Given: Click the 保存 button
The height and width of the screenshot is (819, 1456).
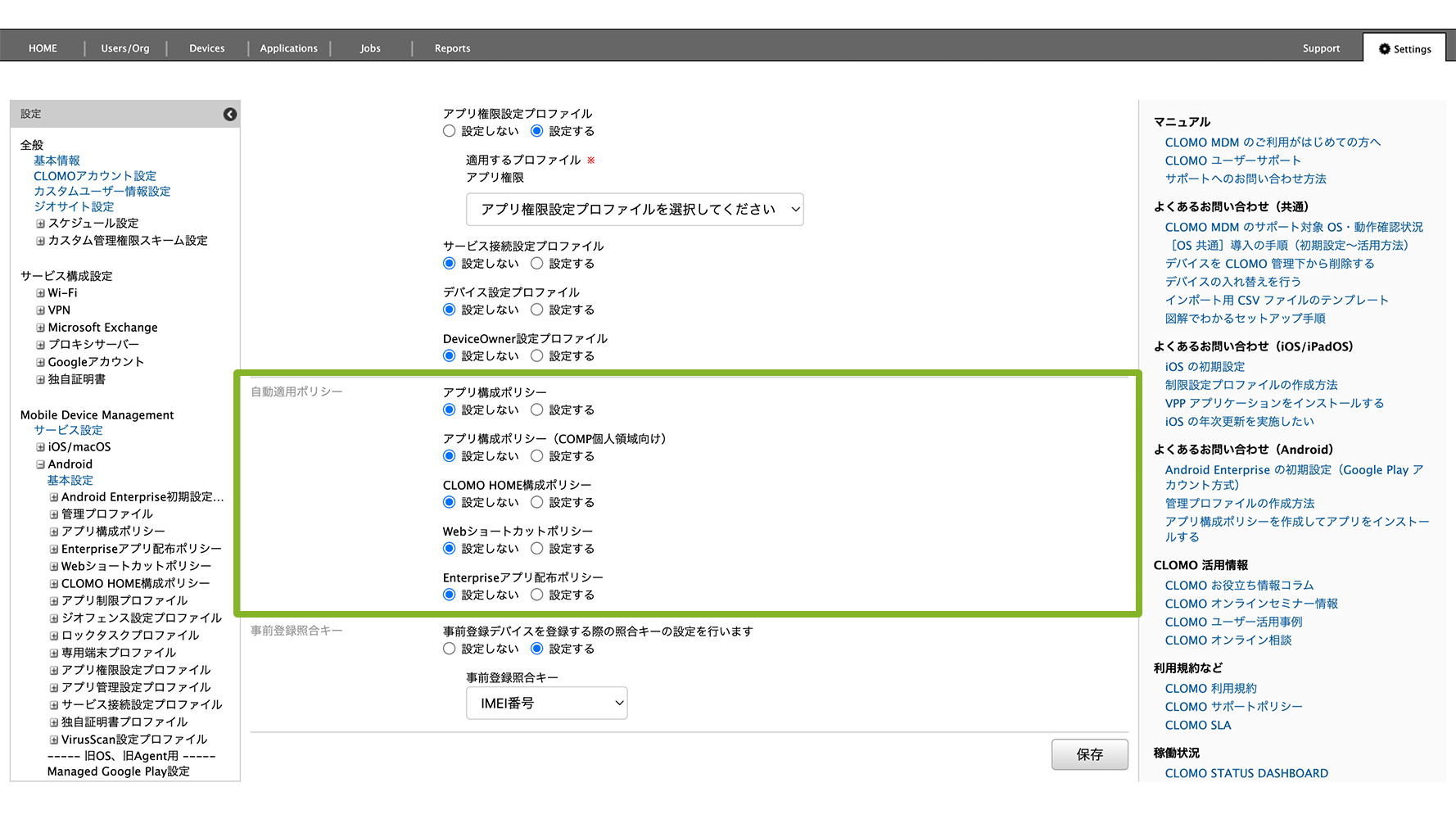Looking at the screenshot, I should [1089, 754].
